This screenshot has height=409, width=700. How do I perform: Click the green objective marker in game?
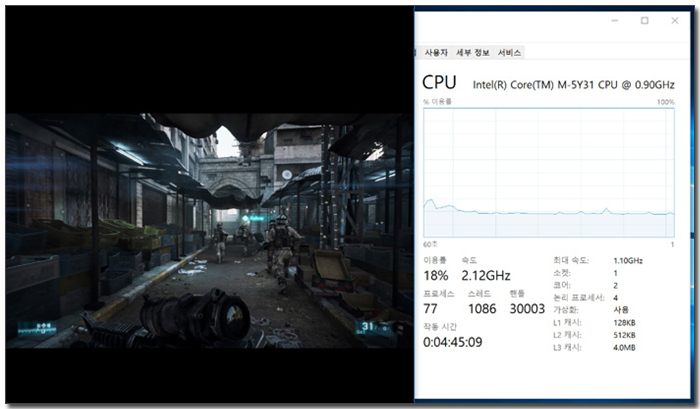pos(253,218)
